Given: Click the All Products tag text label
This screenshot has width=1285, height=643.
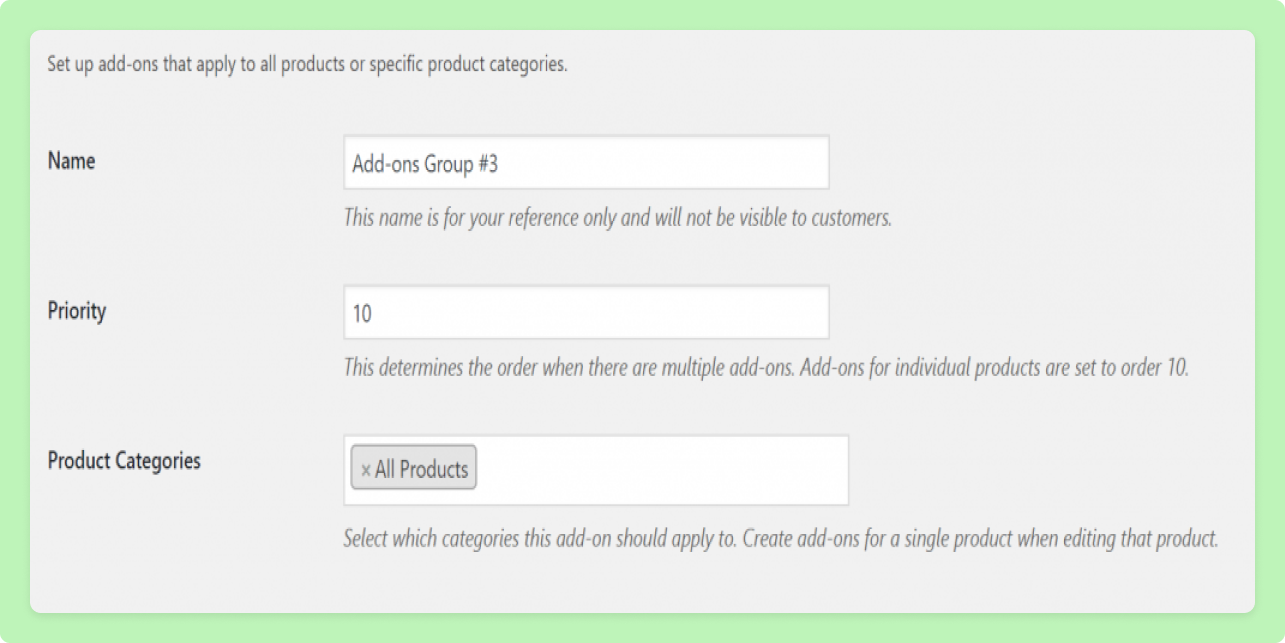Looking at the screenshot, I should [x=420, y=467].
